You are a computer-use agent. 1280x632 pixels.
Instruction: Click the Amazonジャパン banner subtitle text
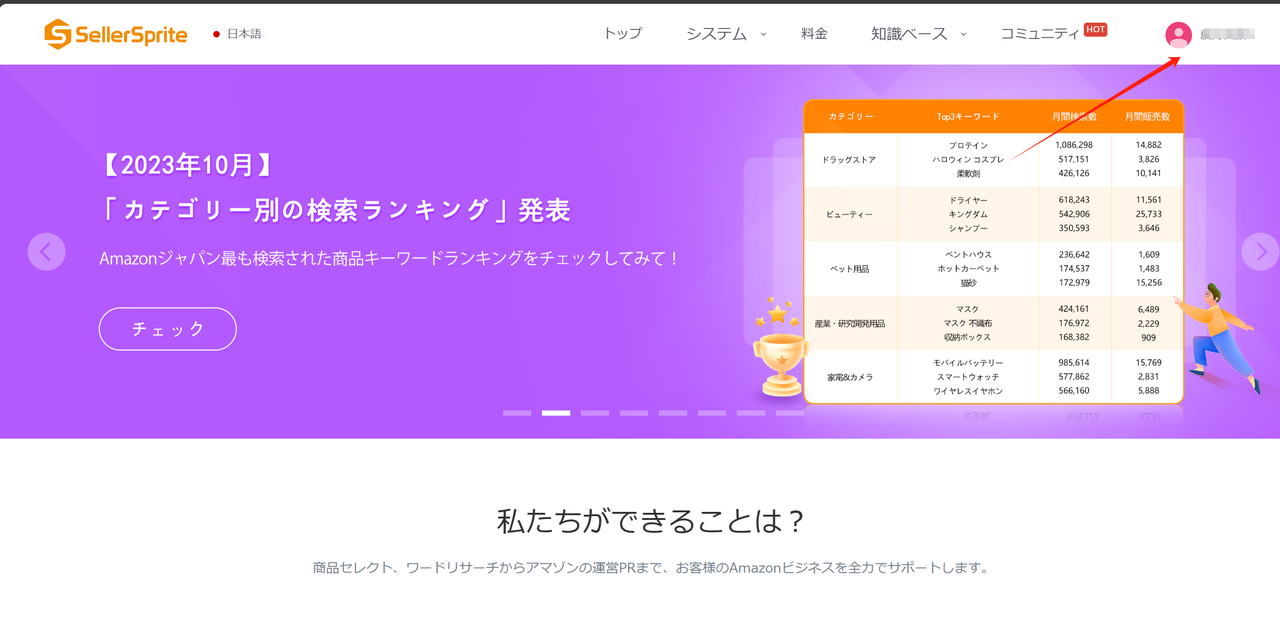(x=391, y=258)
